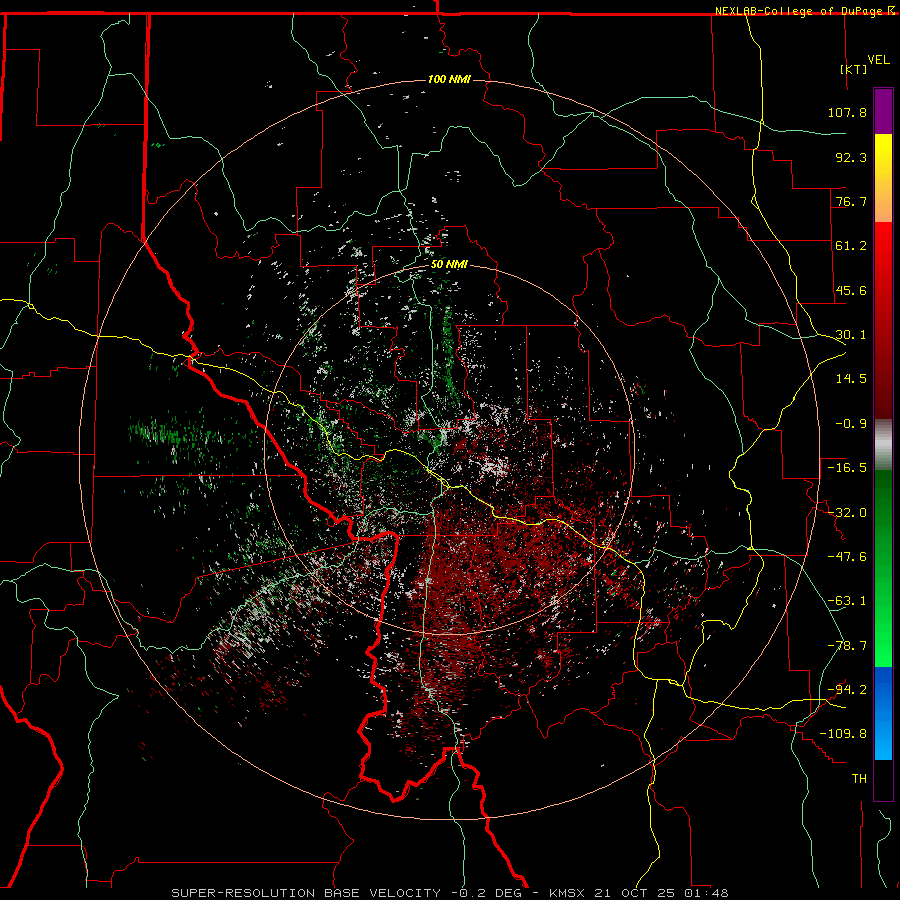Click the 100 NMI range ring label
The height and width of the screenshot is (900, 900).
coord(449,79)
